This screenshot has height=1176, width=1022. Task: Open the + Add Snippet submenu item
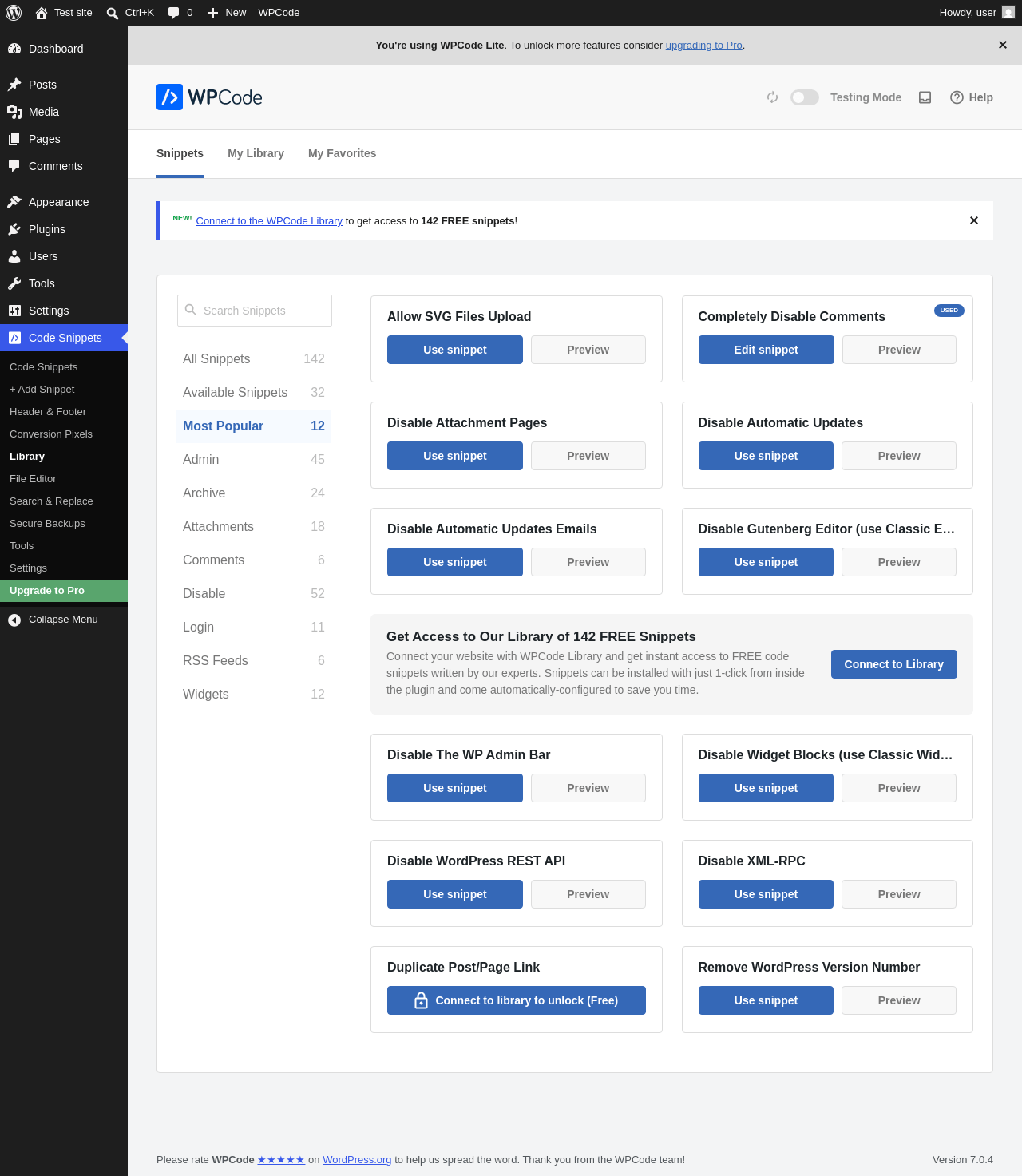tap(64, 390)
